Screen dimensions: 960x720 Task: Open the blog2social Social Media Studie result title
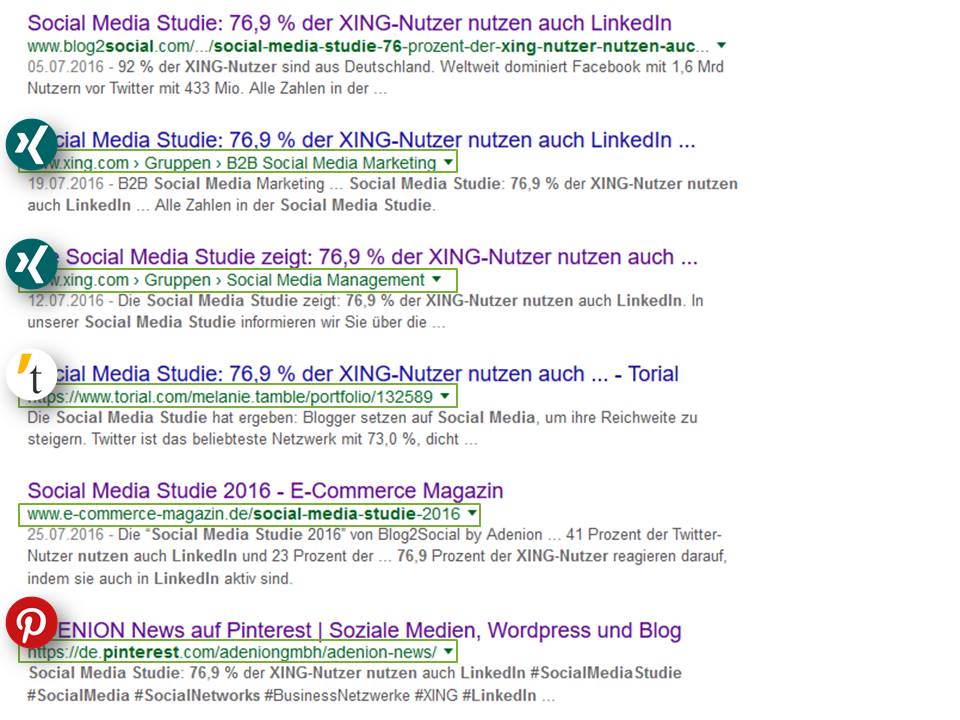pyautogui.click(x=350, y=23)
